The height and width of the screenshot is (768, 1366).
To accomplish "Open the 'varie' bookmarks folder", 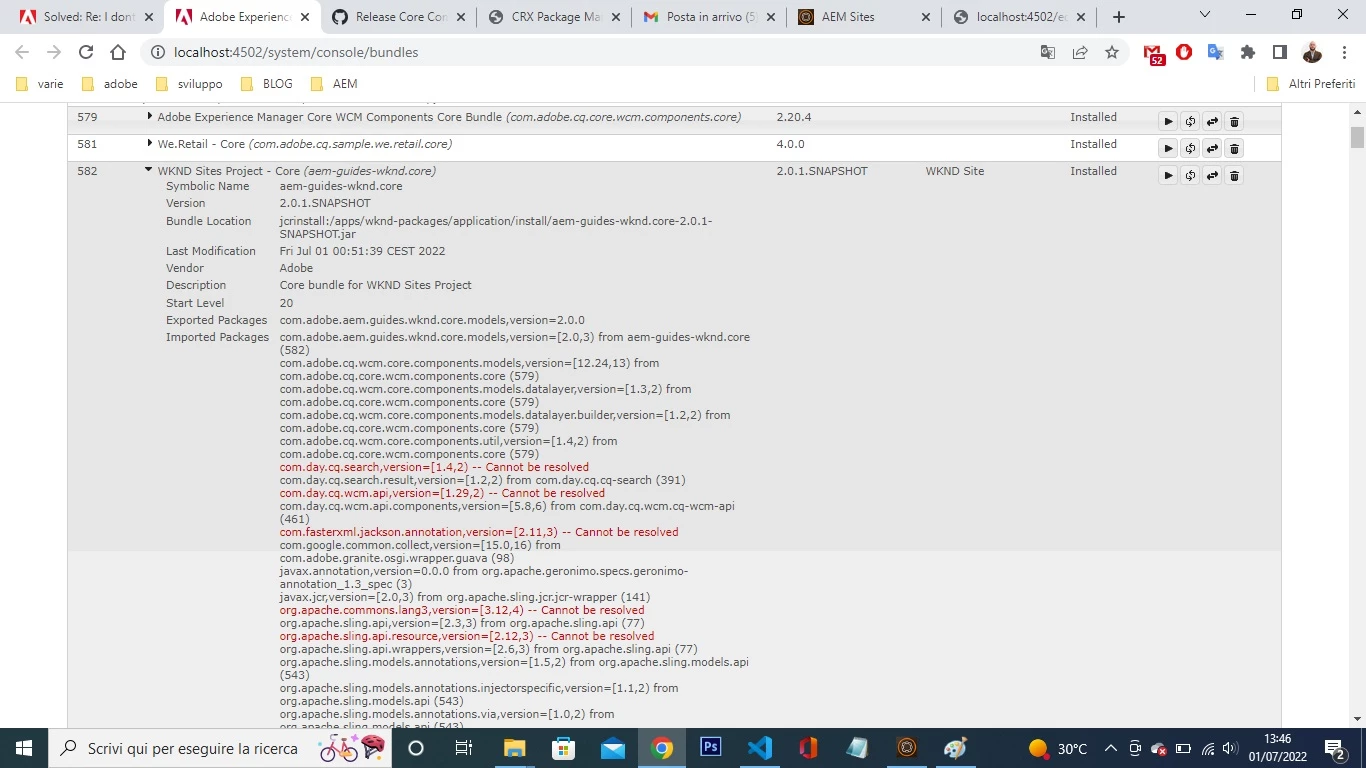I will coord(40,84).
